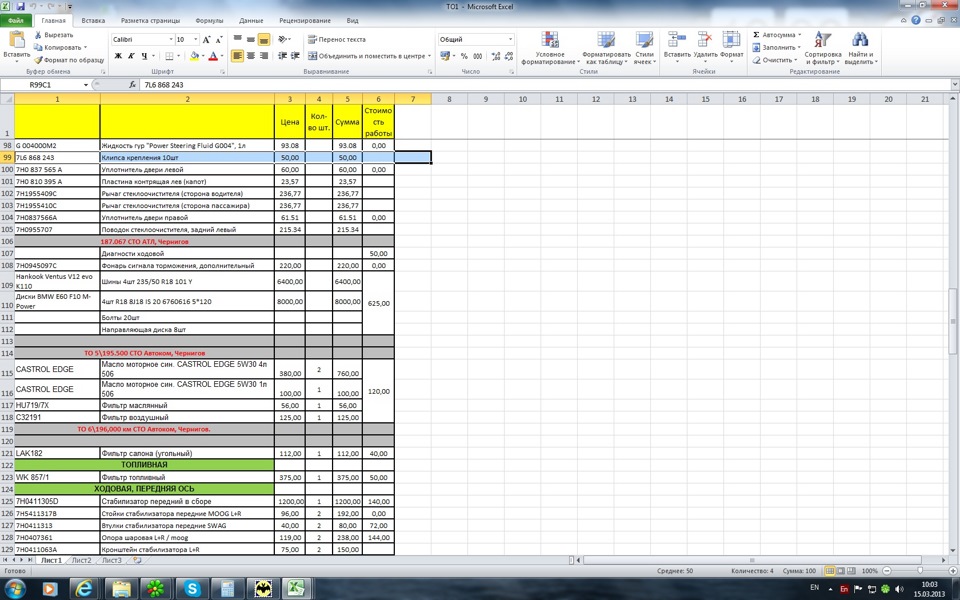Select the Лист3 sheet tab
Viewport: 960px width, 600px height.
[111, 560]
